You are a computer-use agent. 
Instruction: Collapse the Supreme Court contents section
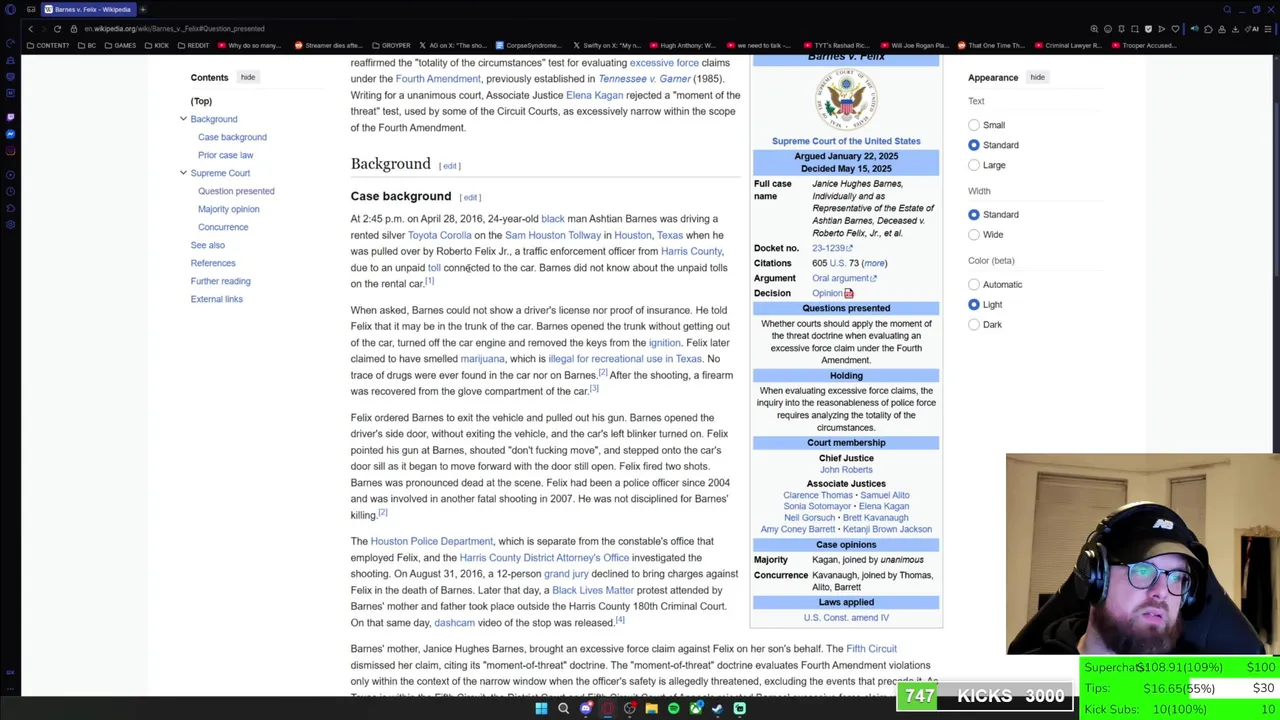(x=183, y=173)
